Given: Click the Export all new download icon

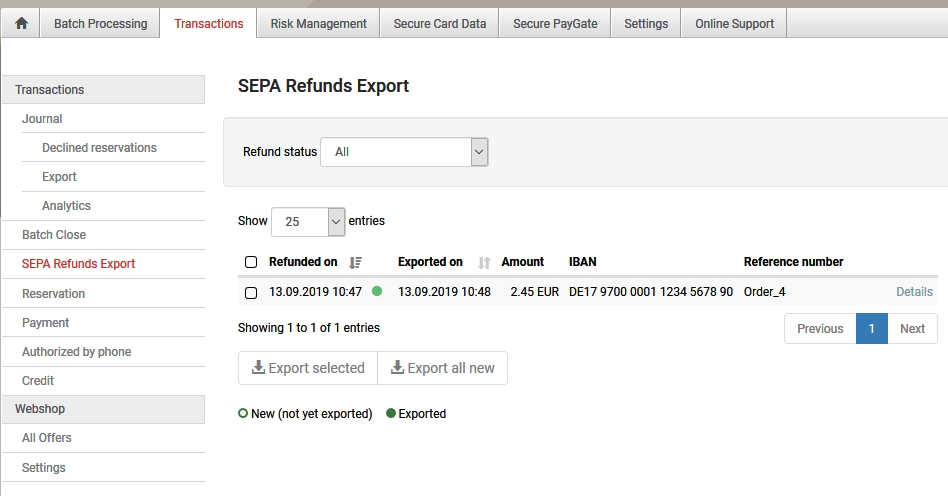Looking at the screenshot, I should 397,368.
